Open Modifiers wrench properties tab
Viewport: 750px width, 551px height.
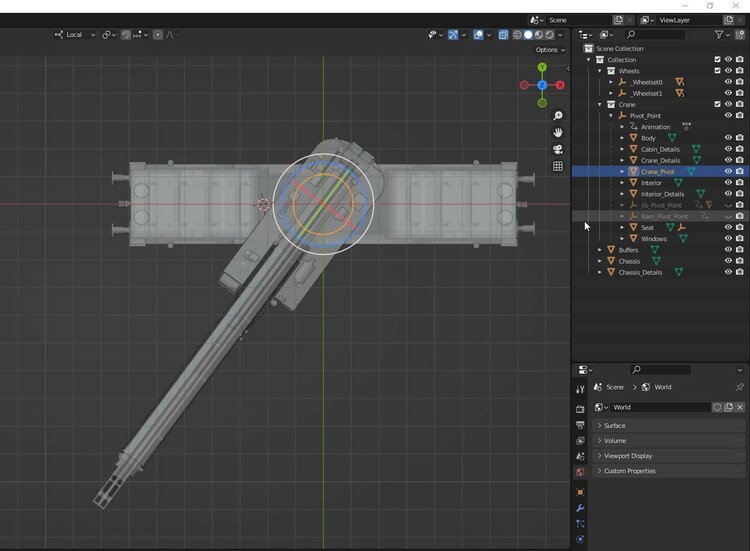[x=580, y=508]
